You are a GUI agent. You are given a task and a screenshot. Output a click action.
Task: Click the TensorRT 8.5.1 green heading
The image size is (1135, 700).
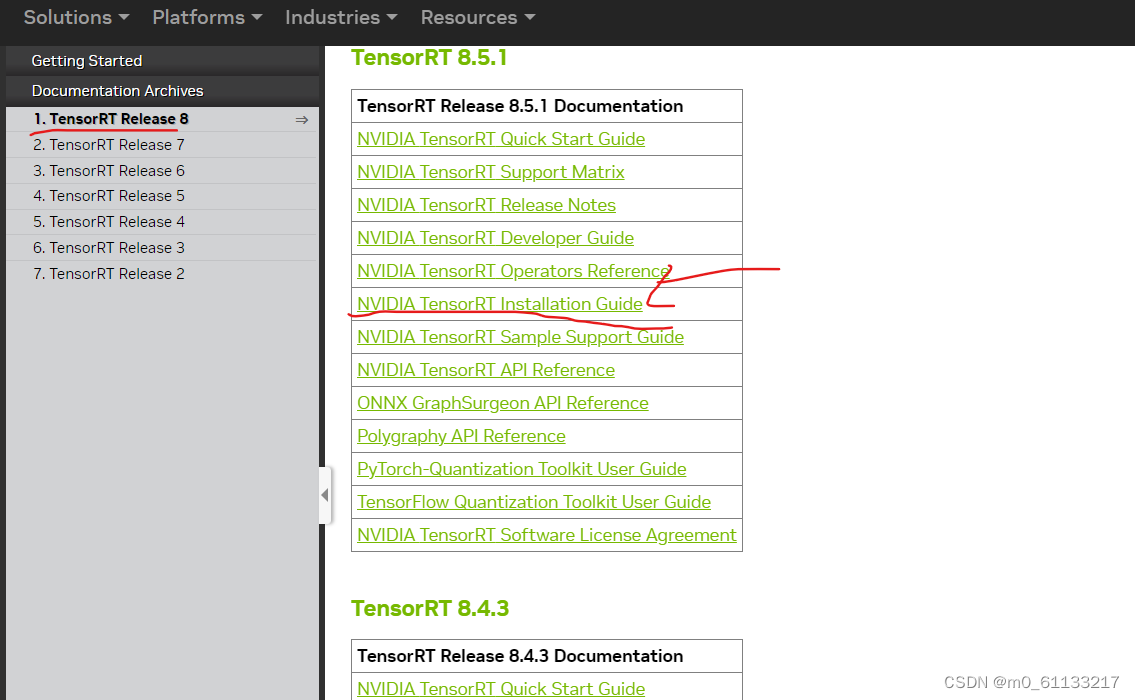(x=429, y=58)
